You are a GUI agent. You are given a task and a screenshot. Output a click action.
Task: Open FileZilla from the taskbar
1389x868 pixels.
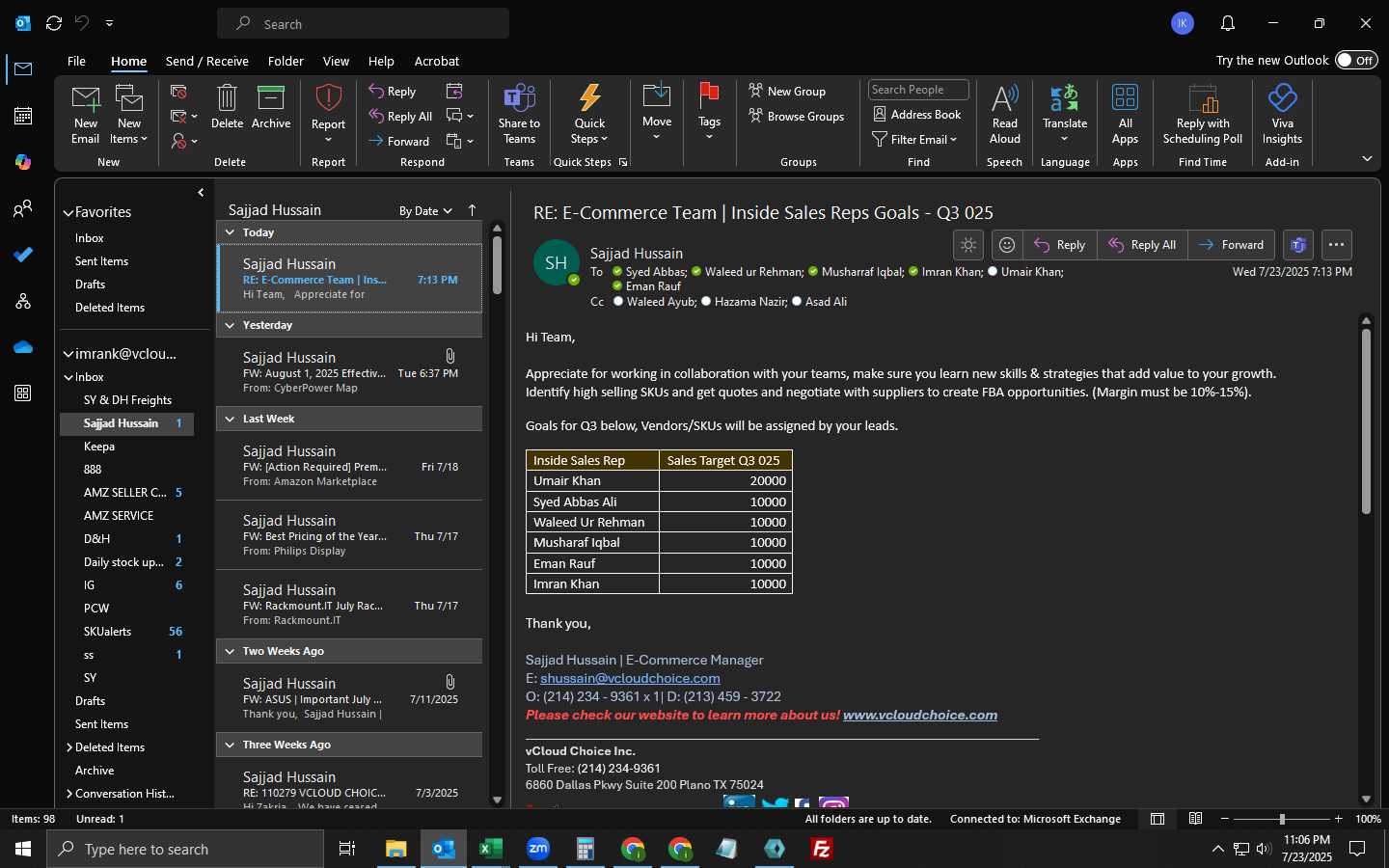[x=822, y=849]
